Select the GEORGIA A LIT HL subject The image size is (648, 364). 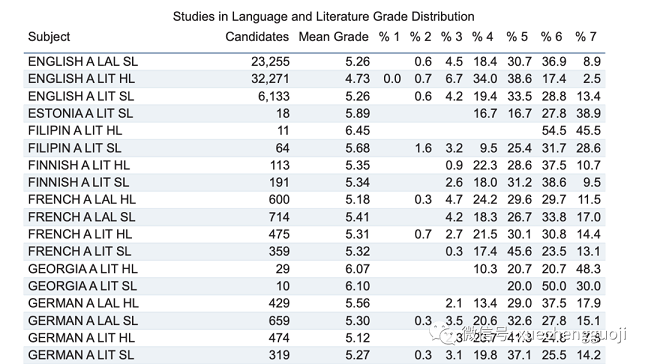(x=83, y=269)
